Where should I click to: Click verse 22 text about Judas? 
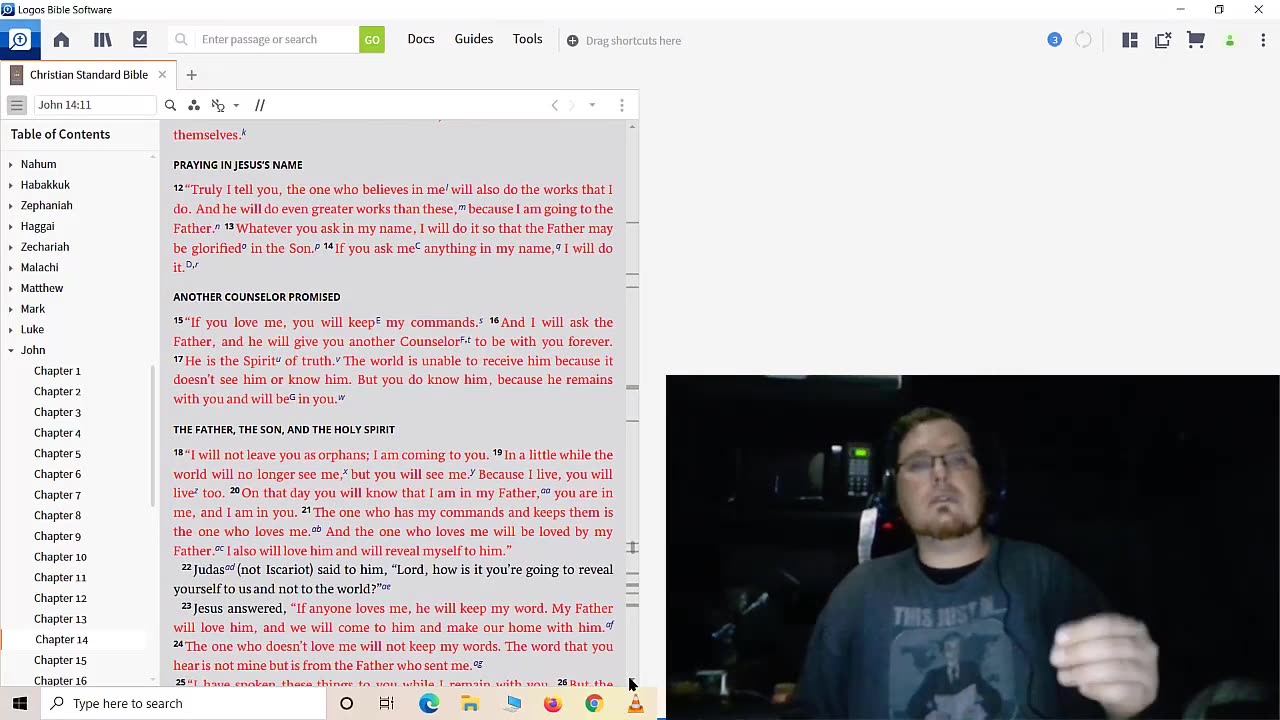393,579
